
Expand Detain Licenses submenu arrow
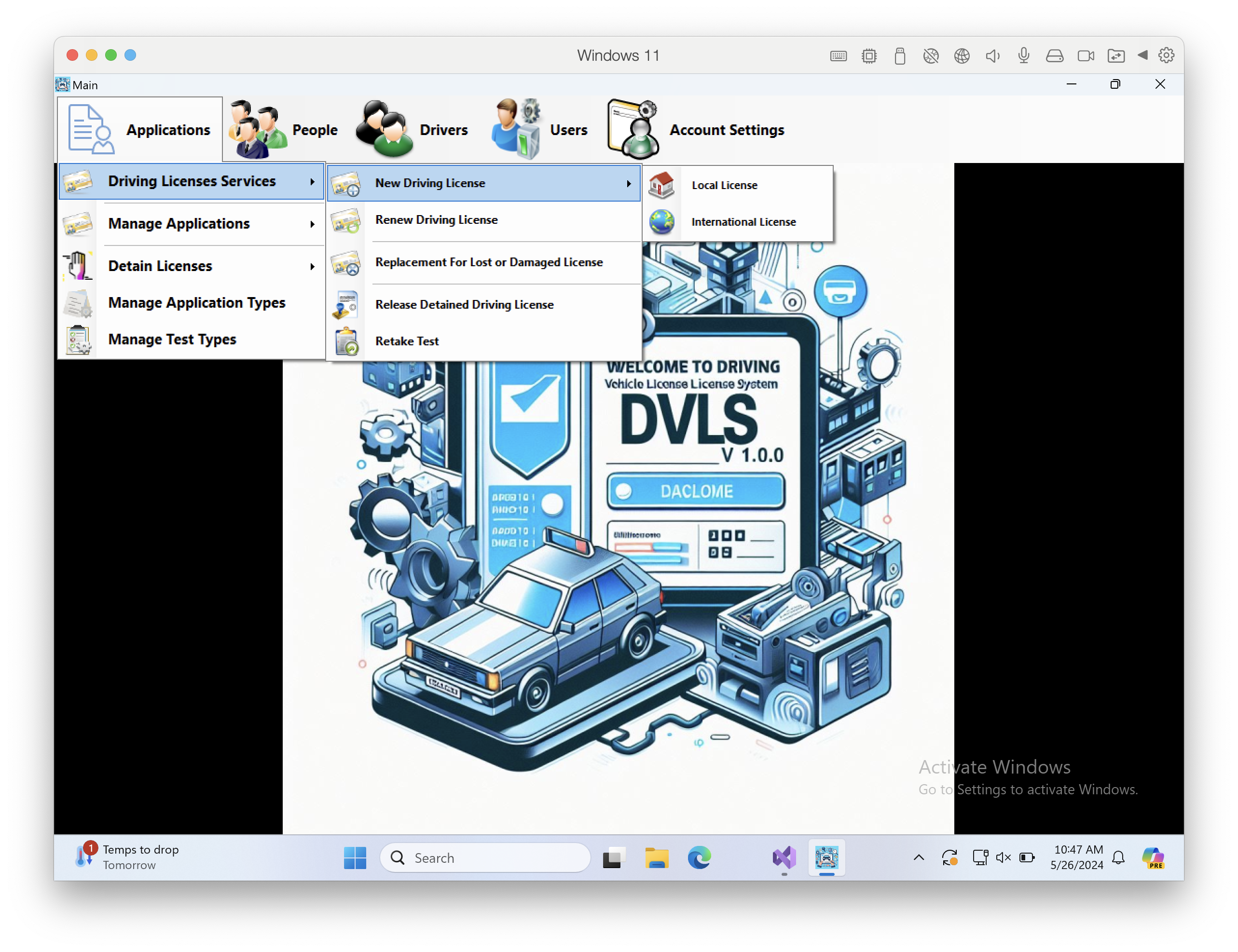coord(312,267)
